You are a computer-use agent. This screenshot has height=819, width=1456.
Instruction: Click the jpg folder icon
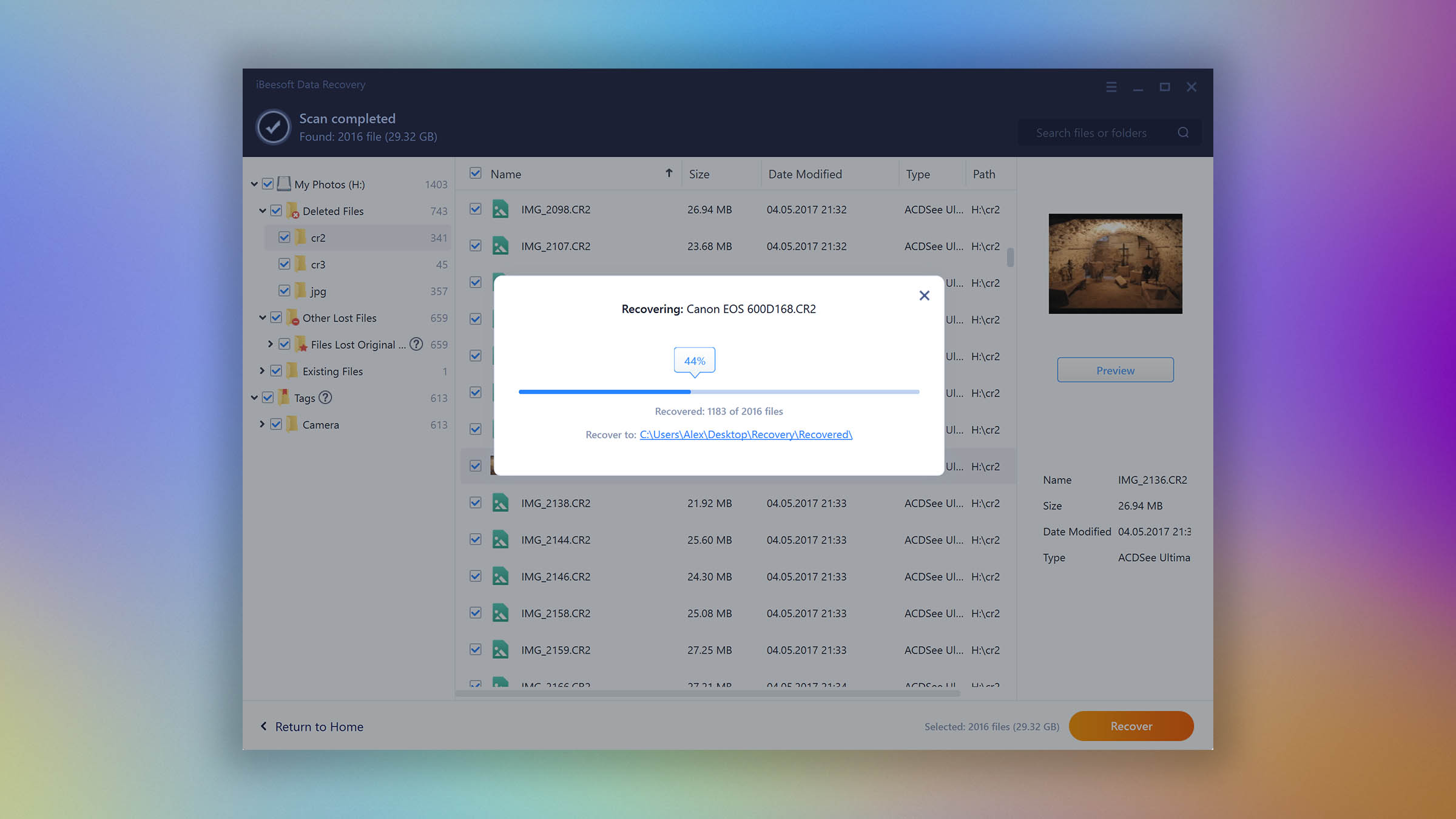coord(300,291)
